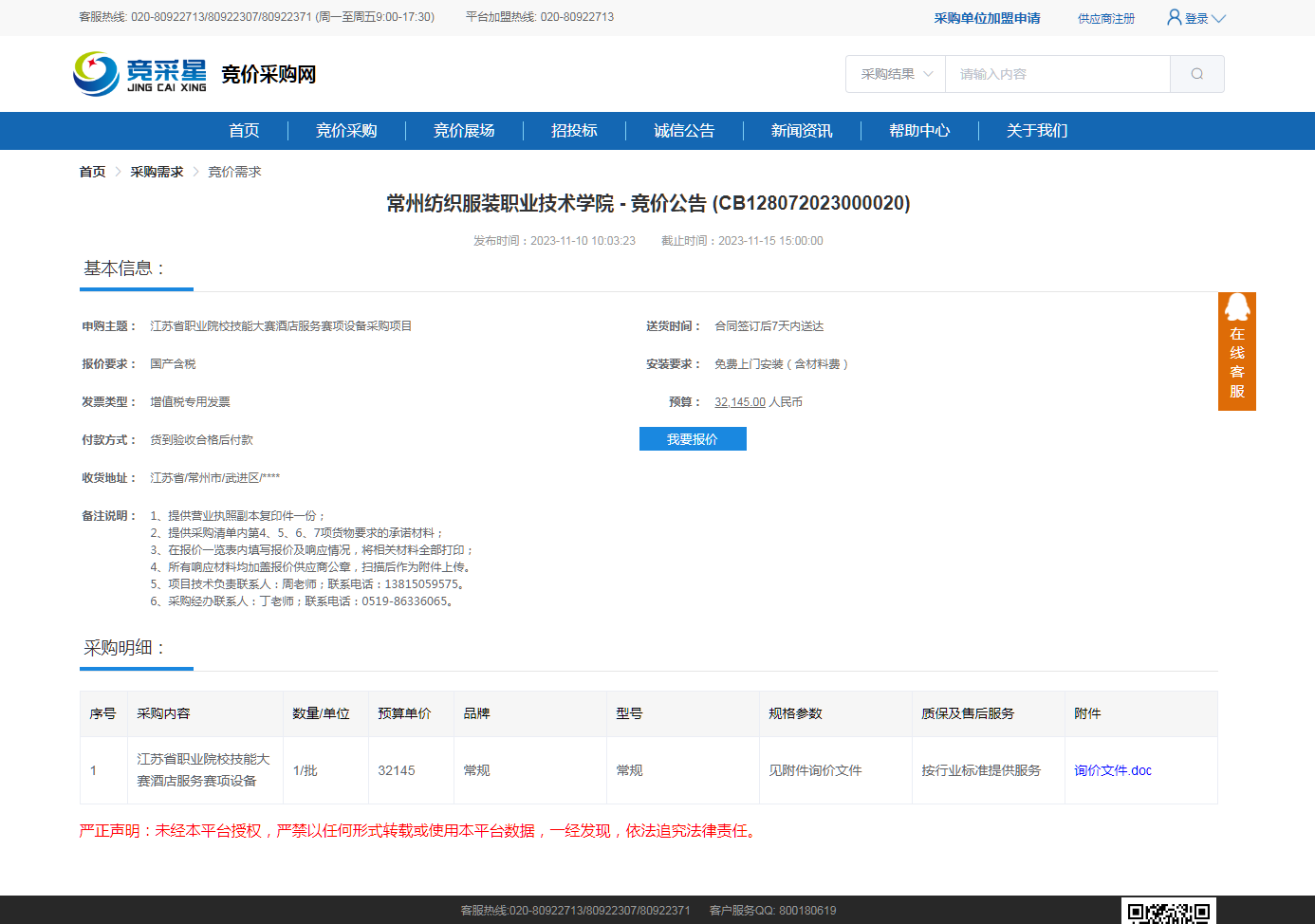Open the 在线客服 QQ penguin widget

(x=1236, y=351)
